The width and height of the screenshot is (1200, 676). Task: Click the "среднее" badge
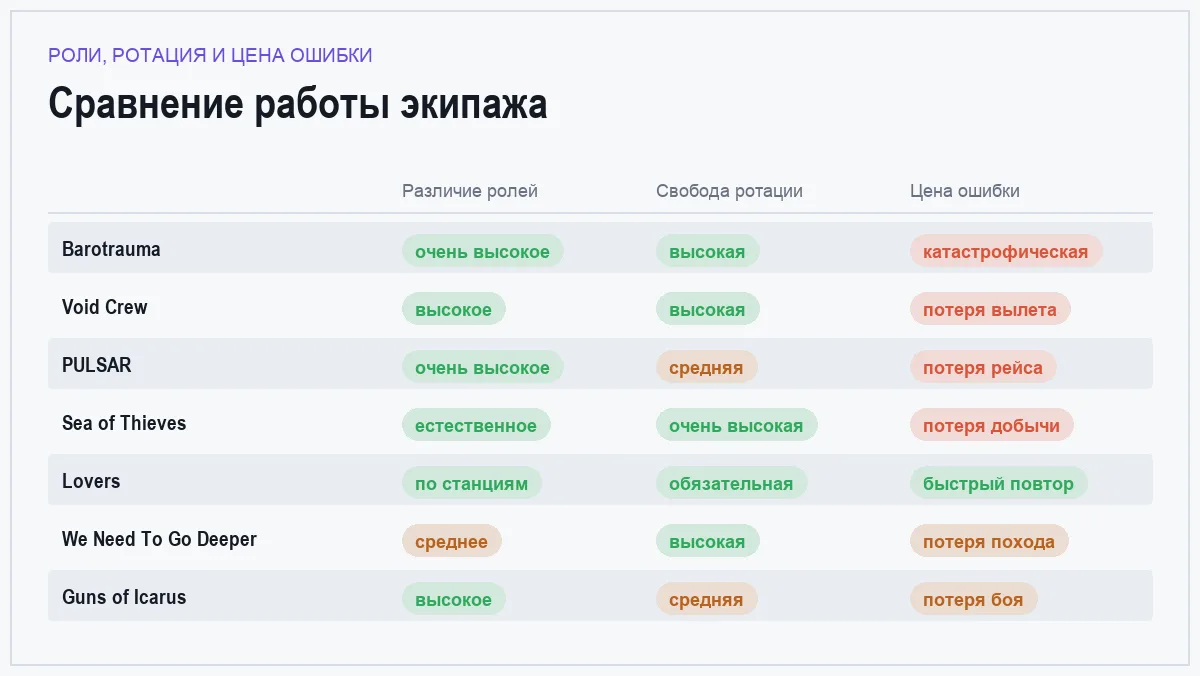pyautogui.click(x=452, y=541)
